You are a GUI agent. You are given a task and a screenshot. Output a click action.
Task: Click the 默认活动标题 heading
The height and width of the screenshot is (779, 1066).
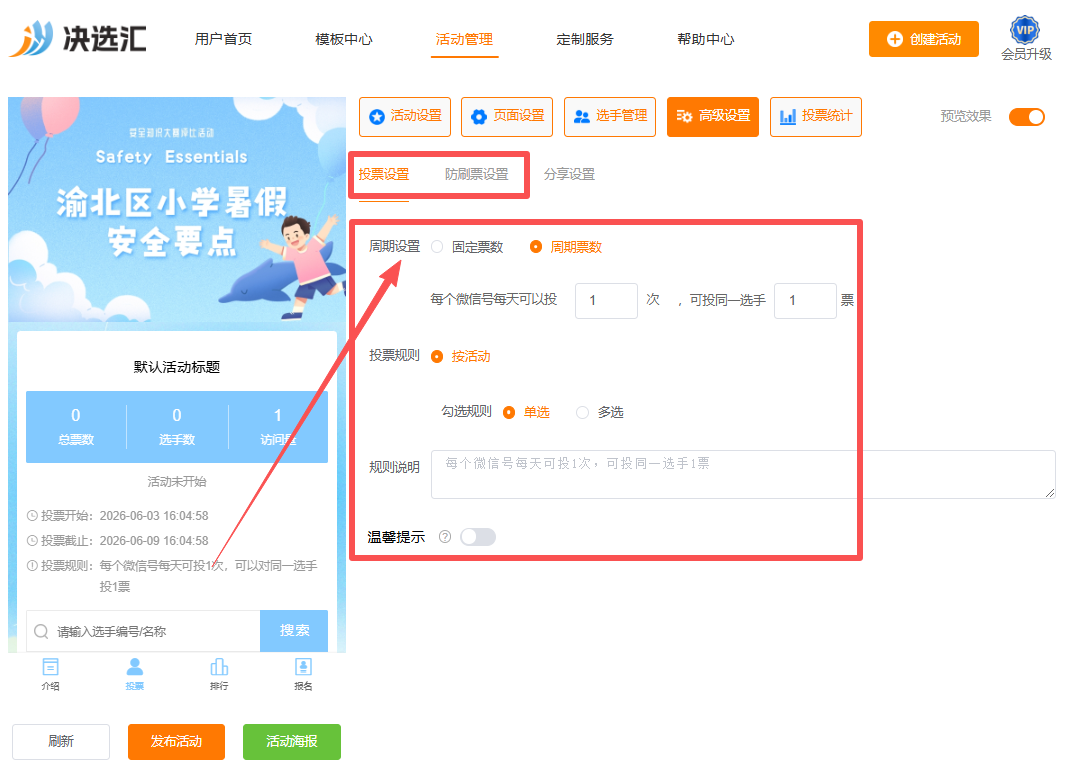coord(177,367)
